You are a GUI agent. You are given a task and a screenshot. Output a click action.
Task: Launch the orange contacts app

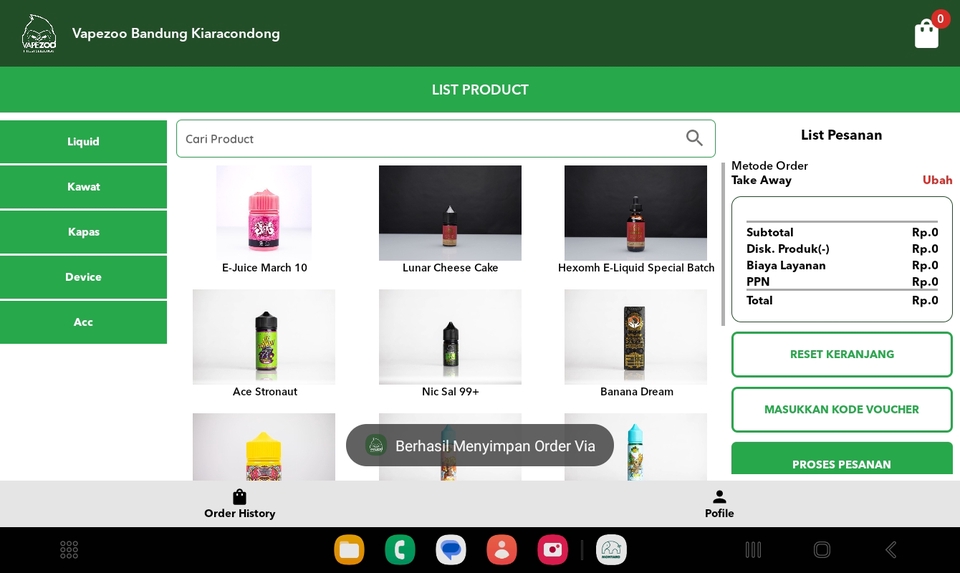pyautogui.click(x=501, y=549)
